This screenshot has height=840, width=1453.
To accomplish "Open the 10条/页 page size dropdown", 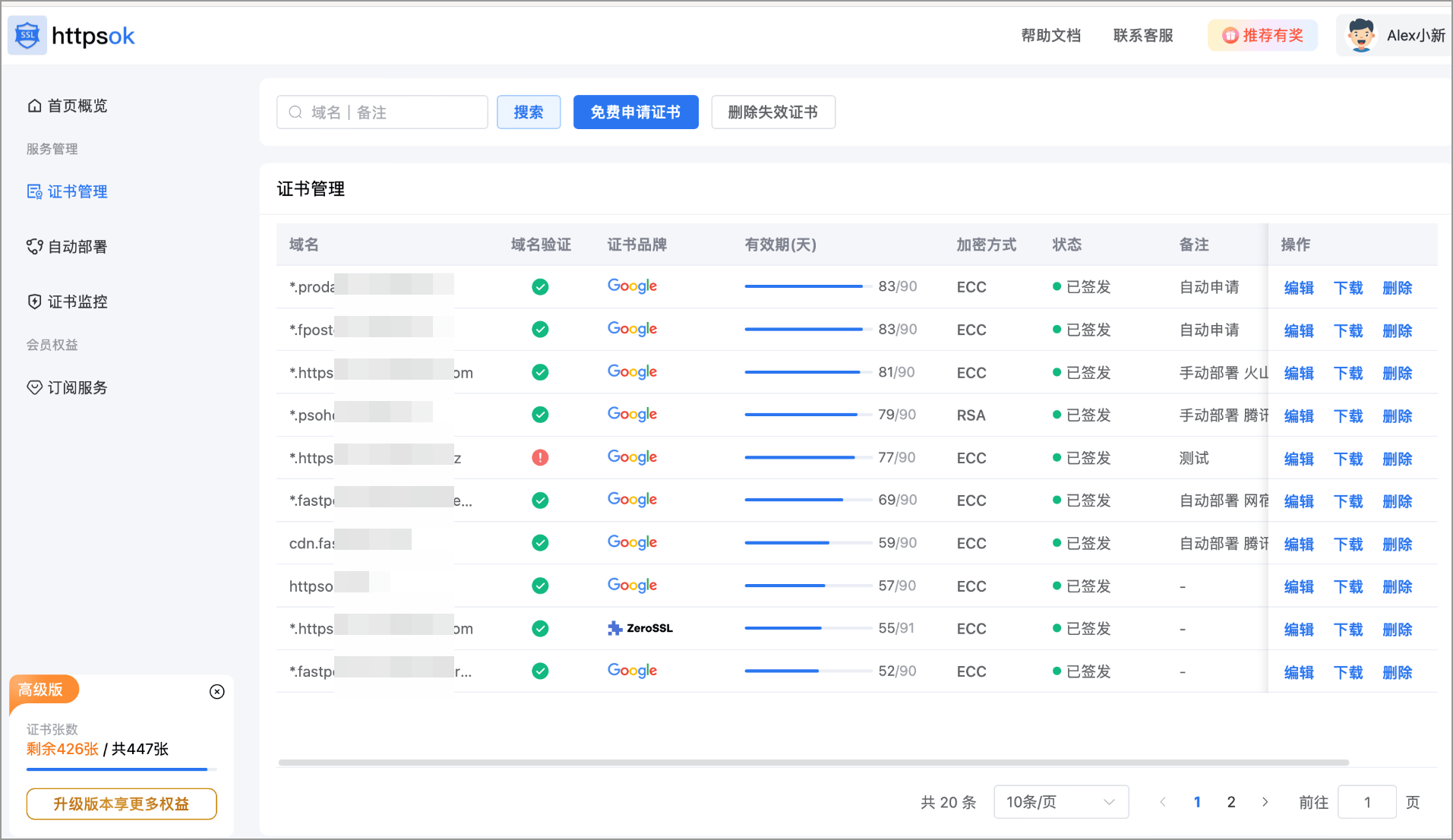I will [1061, 802].
